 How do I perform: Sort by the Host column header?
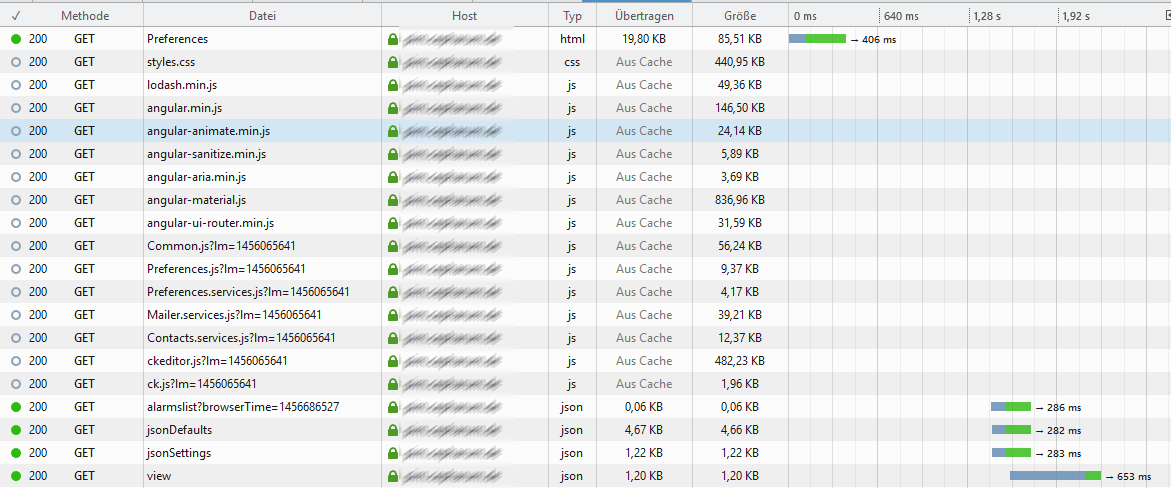(x=464, y=16)
